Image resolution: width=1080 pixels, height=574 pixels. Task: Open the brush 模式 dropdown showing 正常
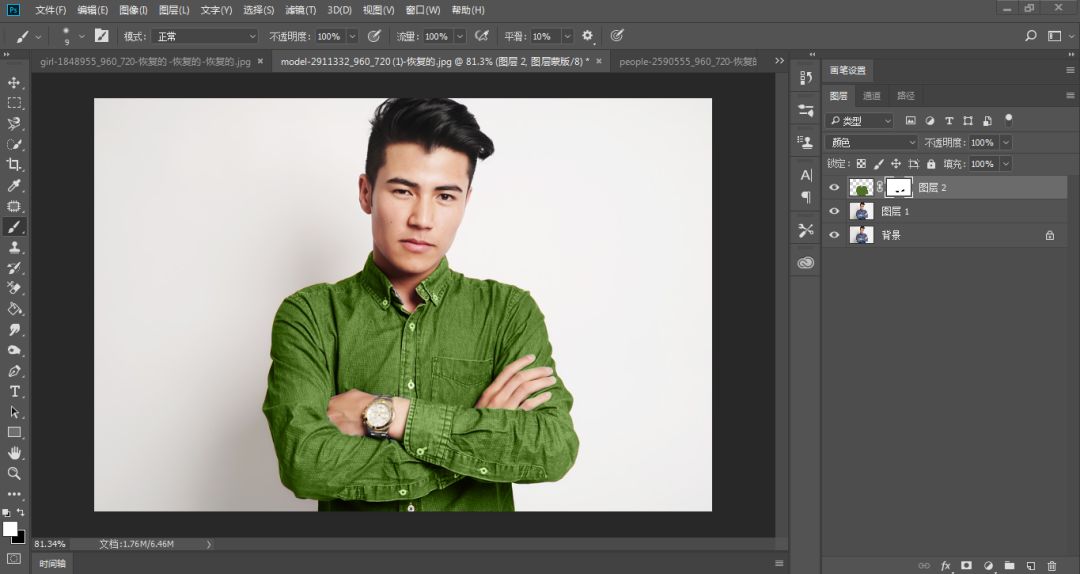tap(204, 36)
